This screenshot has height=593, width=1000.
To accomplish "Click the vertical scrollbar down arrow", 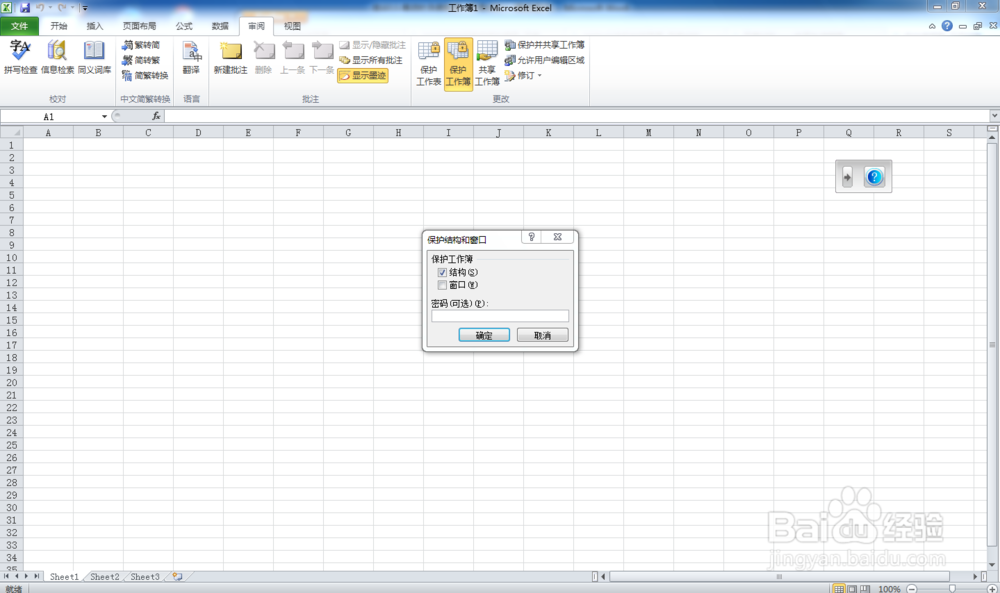I will tap(992, 565).
